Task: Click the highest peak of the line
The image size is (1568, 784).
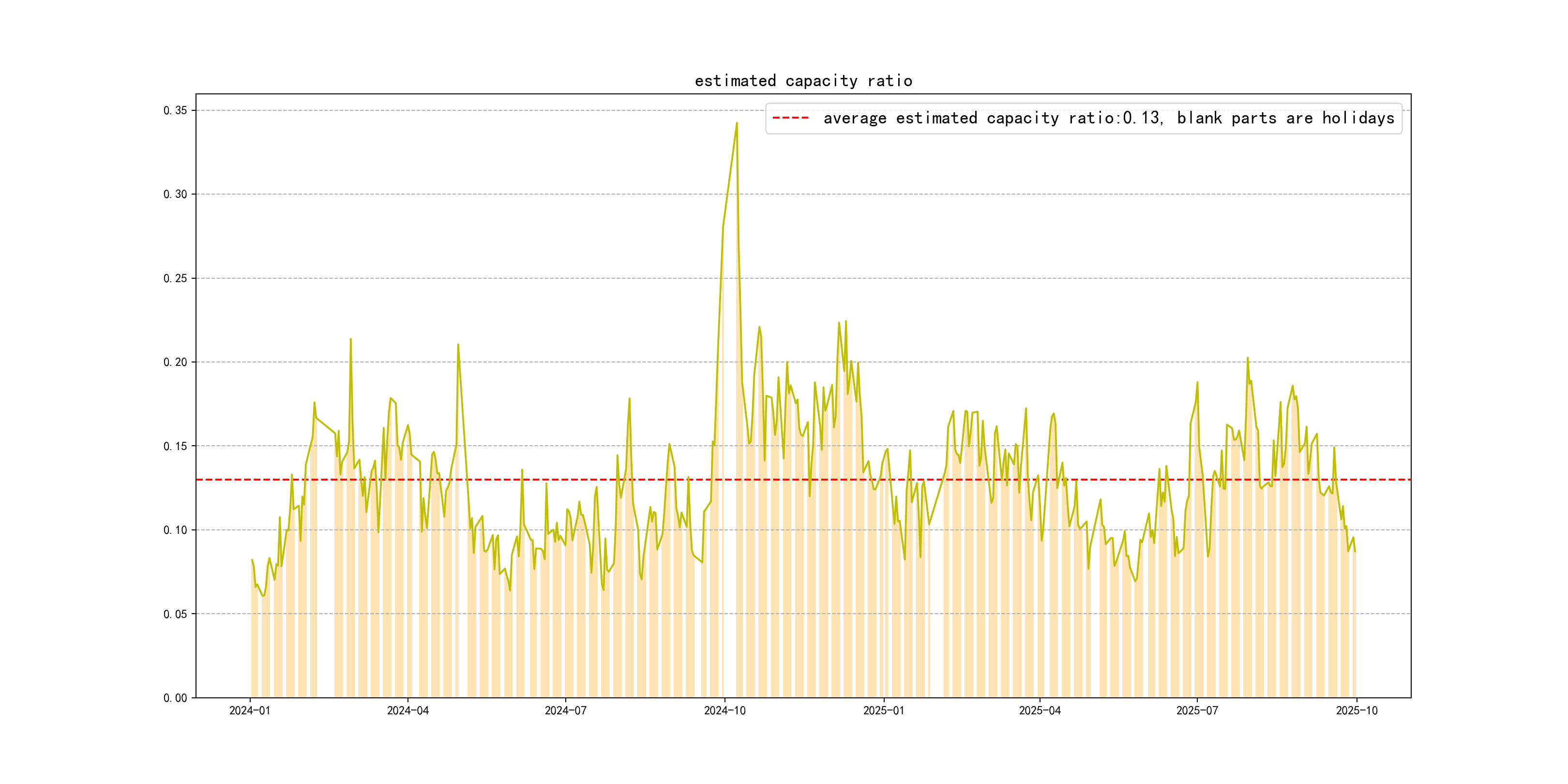Action: pyautogui.click(x=737, y=123)
